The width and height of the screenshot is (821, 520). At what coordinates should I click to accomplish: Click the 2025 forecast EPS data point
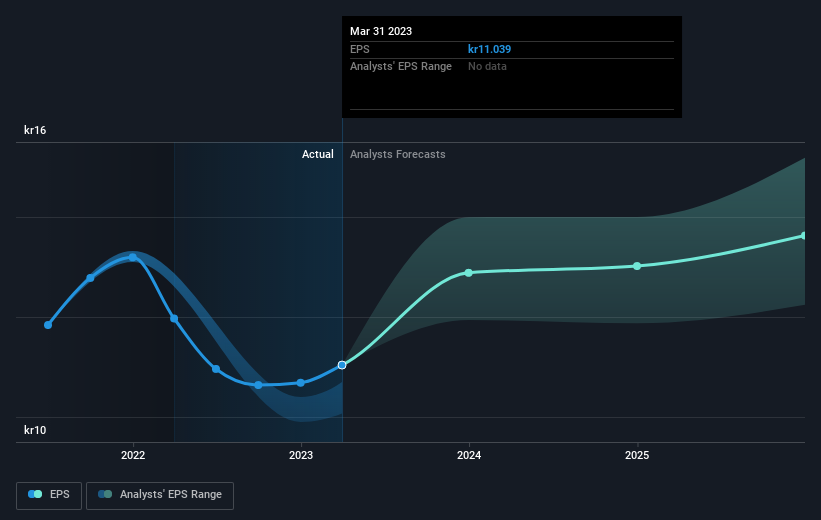pos(637,266)
